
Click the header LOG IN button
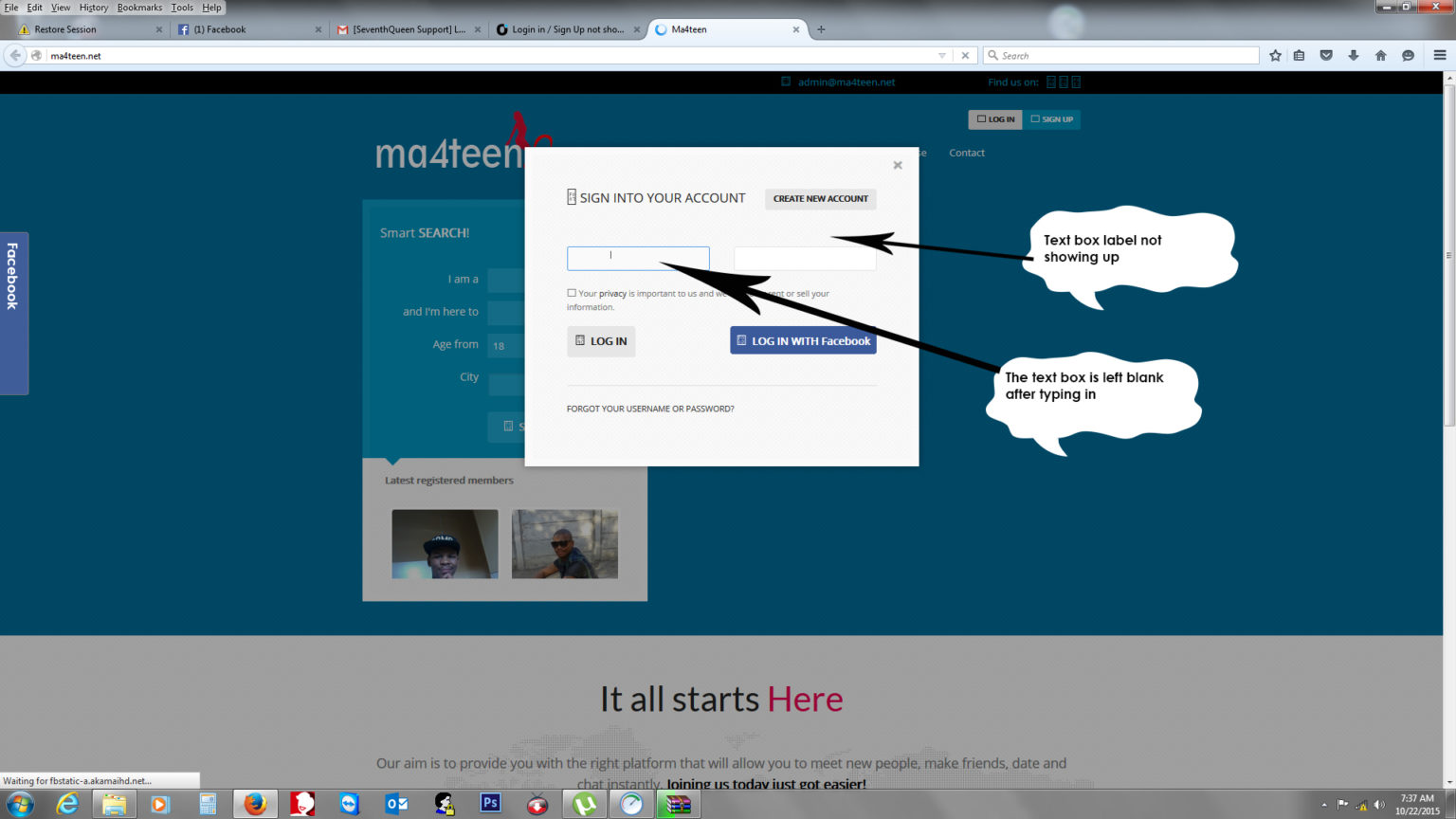click(x=995, y=119)
